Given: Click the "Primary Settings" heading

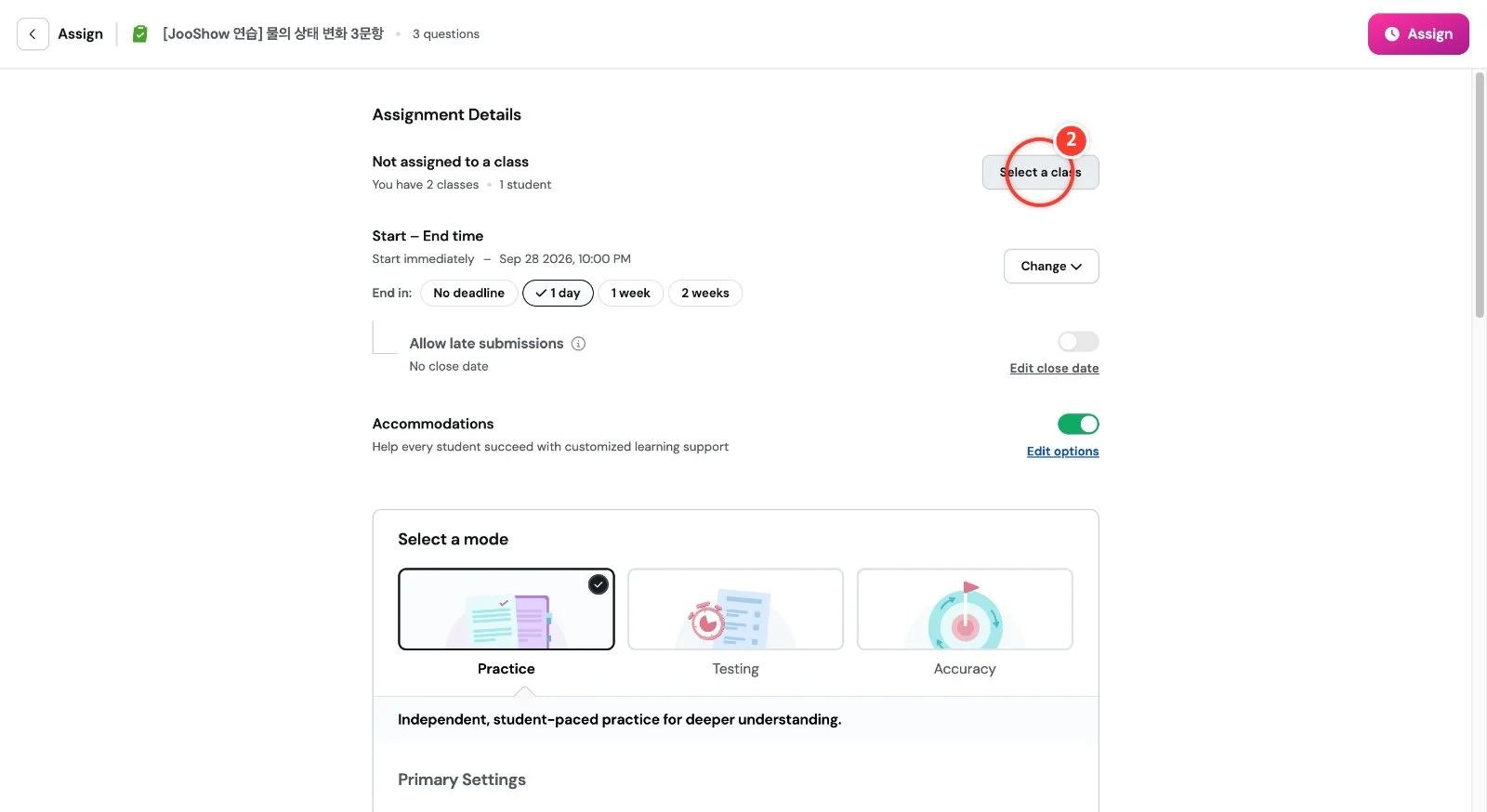Looking at the screenshot, I should 462,780.
